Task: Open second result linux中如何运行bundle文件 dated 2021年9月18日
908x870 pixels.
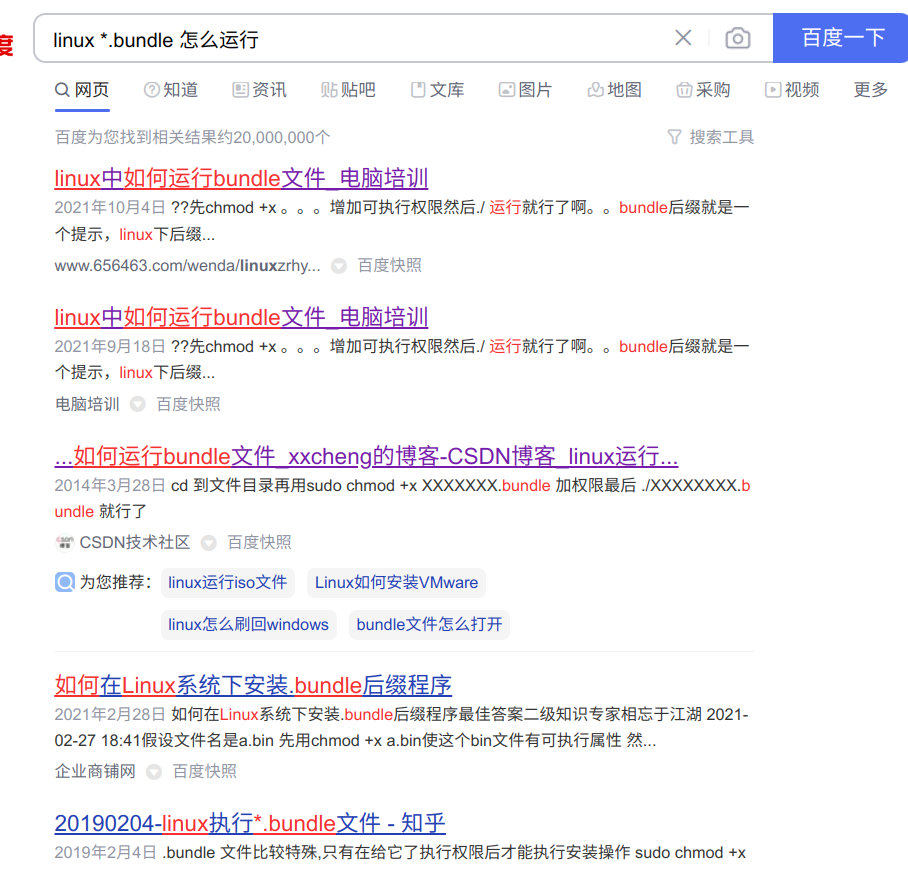Action: (241, 317)
